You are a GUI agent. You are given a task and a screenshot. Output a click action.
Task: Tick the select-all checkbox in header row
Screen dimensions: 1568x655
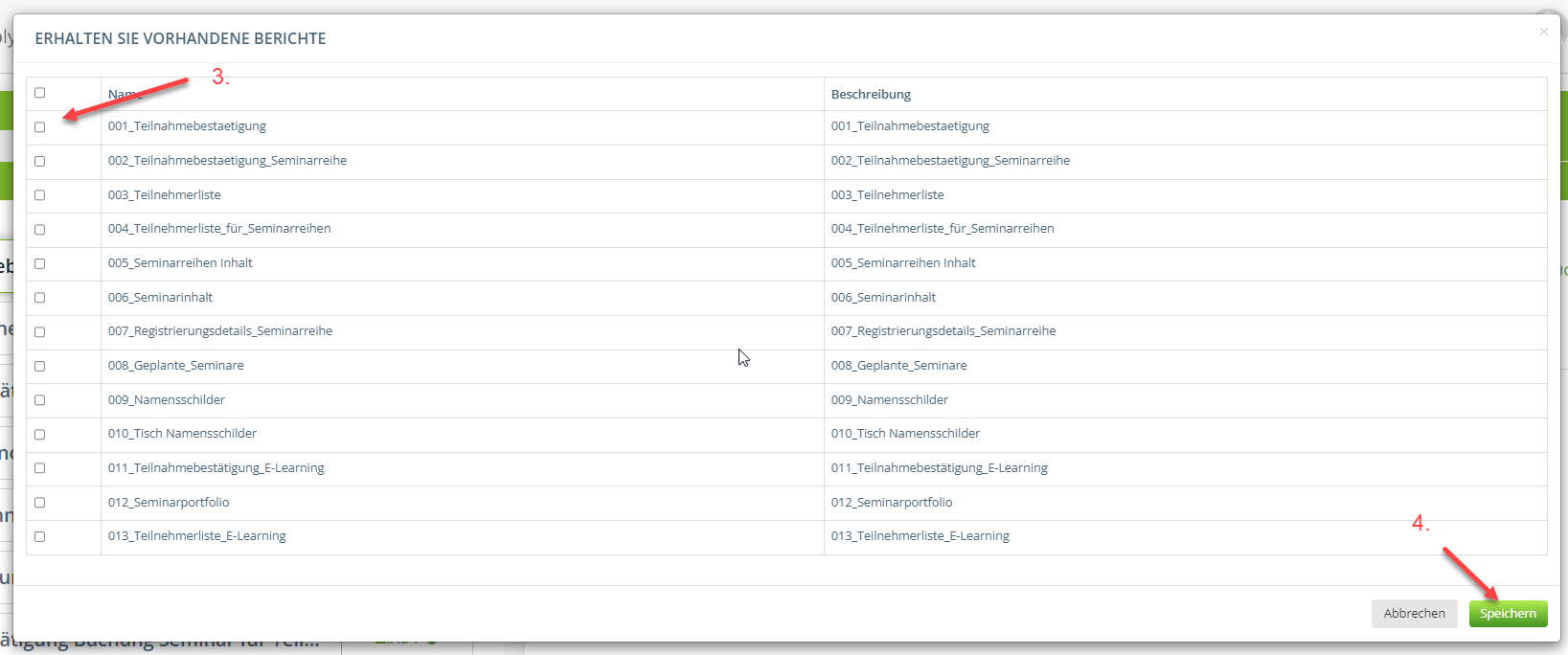click(x=39, y=93)
